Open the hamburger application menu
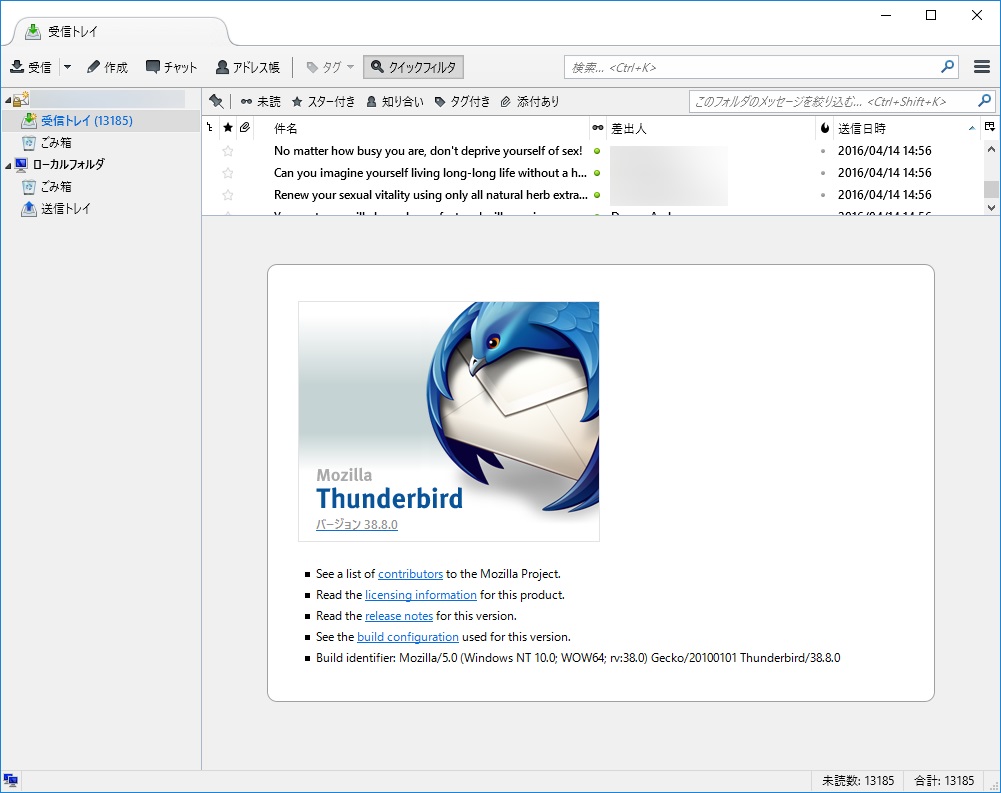 (981, 67)
